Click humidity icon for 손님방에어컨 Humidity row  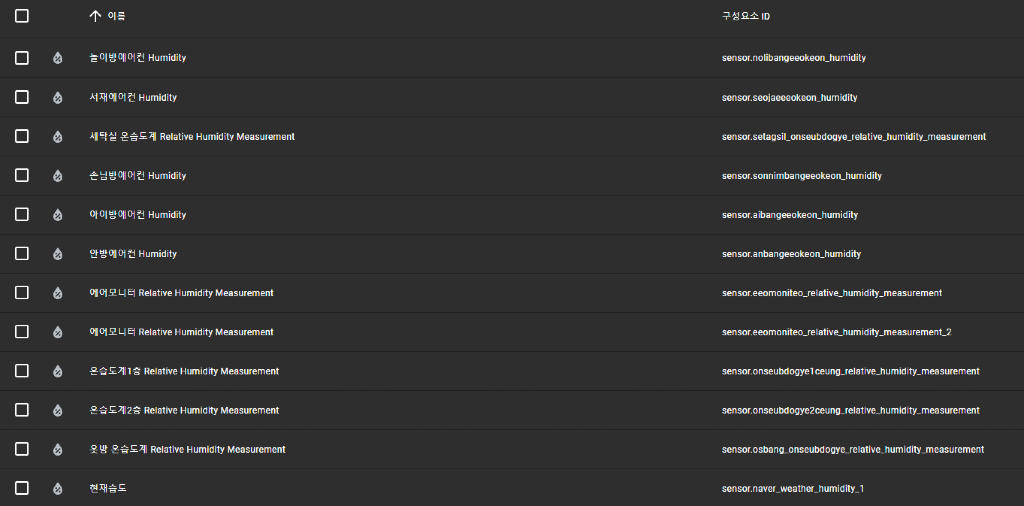pos(58,175)
